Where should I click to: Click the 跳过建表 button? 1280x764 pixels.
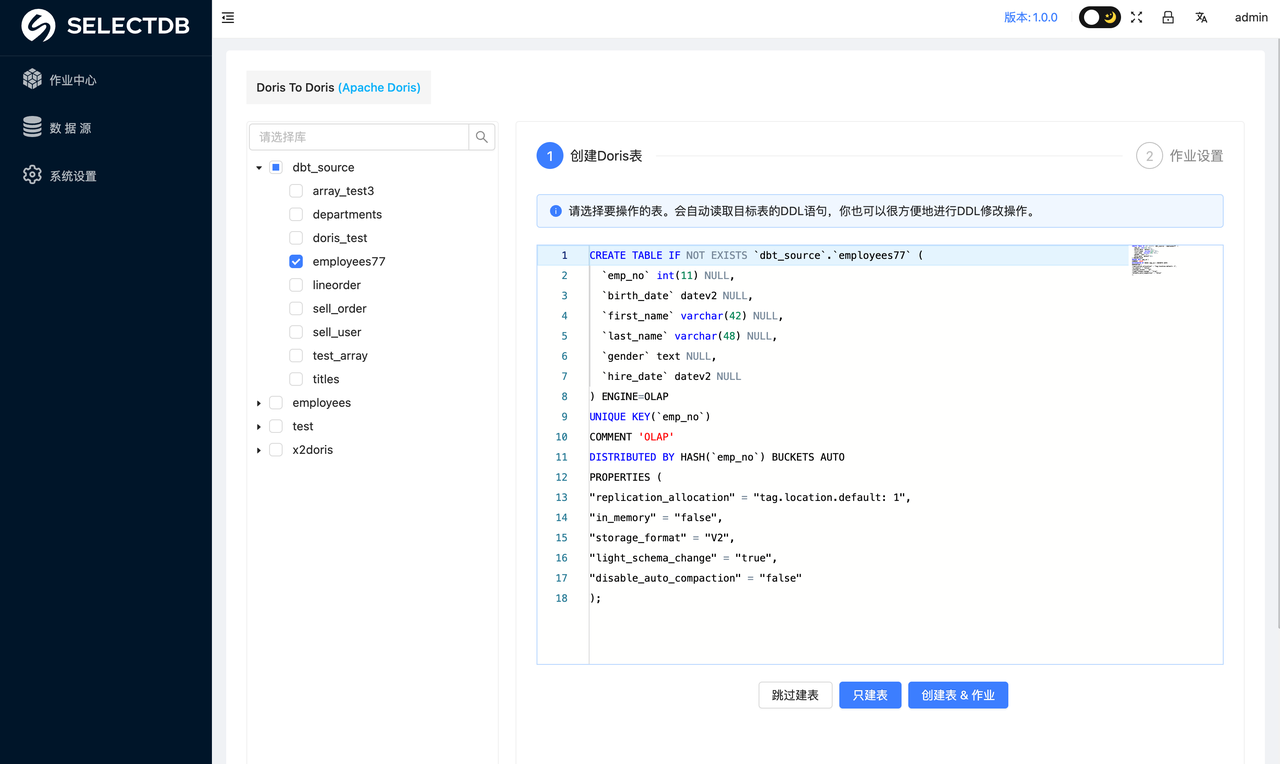[x=795, y=695]
